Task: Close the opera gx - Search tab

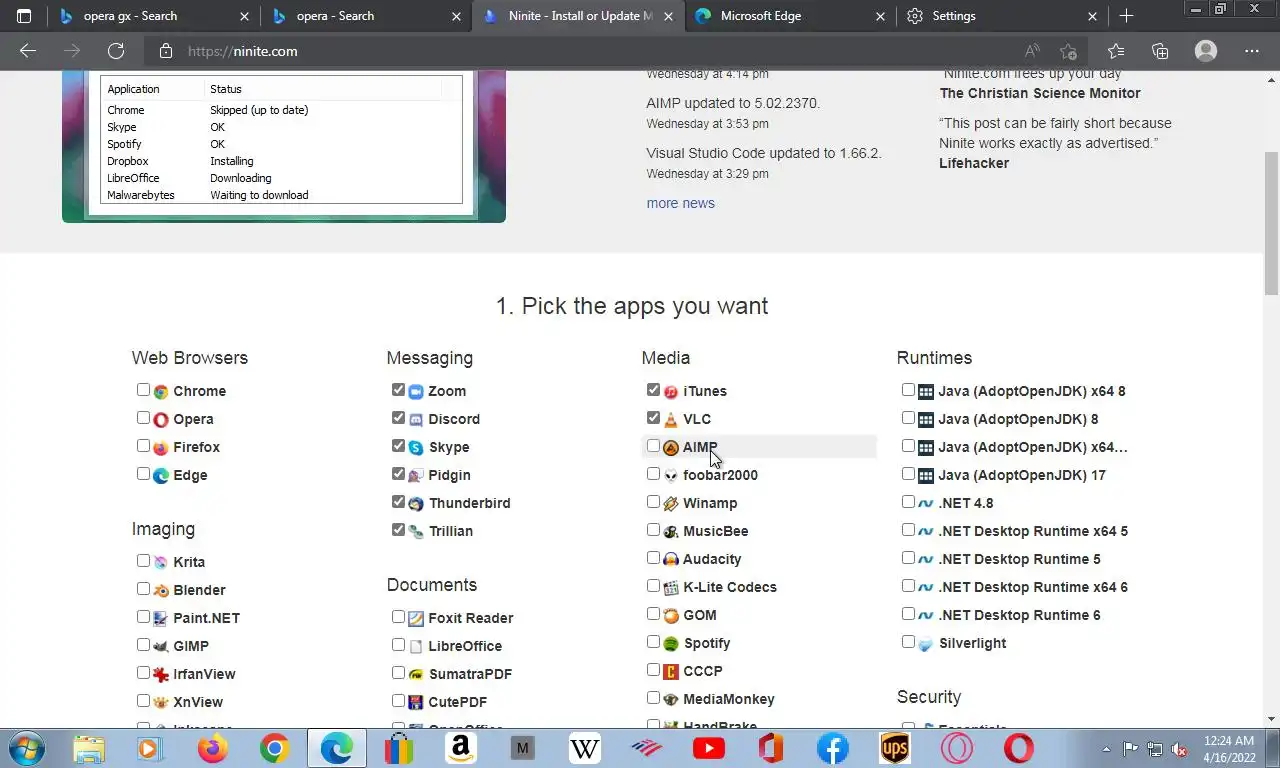Action: [246, 16]
